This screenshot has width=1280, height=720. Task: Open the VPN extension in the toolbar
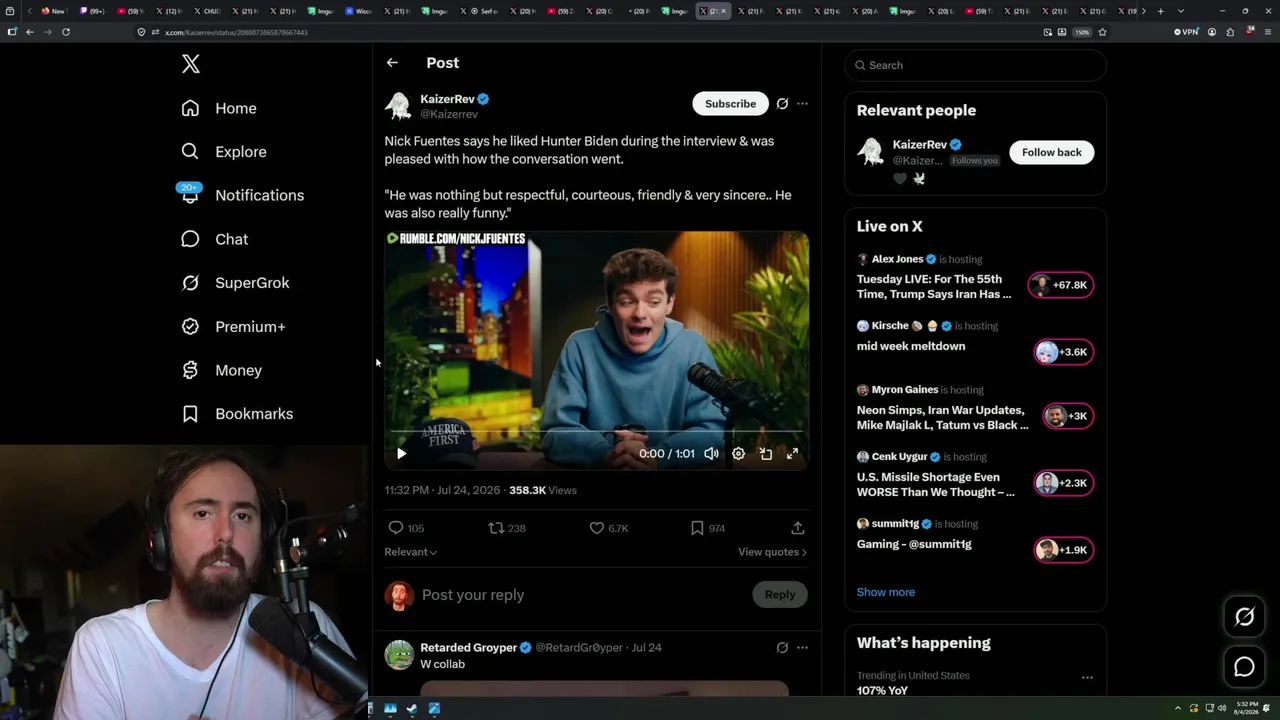1186,32
